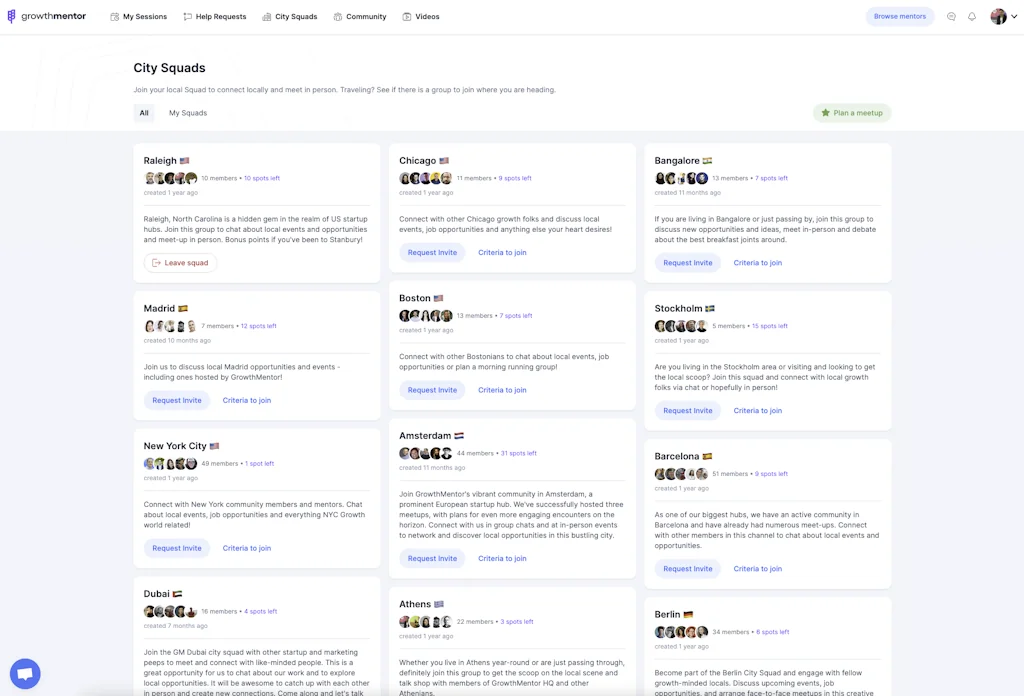Switch to the My Squads tab
This screenshot has height=696, width=1024.
tap(187, 112)
